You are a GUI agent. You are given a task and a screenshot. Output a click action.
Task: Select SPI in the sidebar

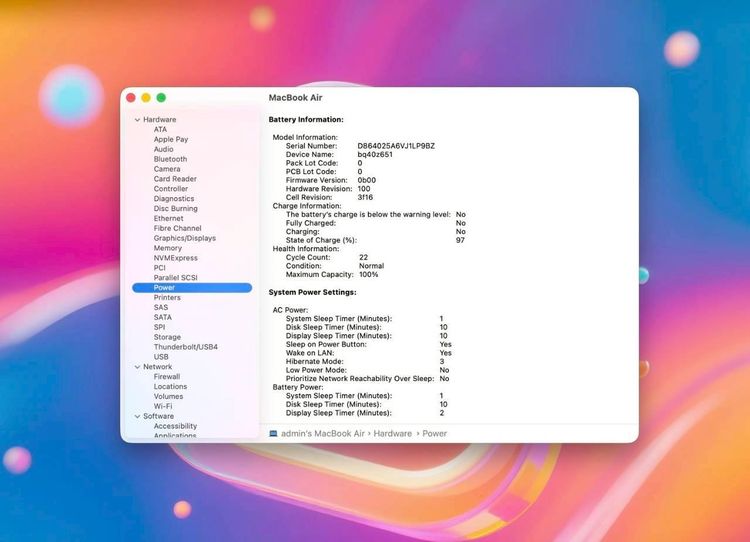(159, 327)
